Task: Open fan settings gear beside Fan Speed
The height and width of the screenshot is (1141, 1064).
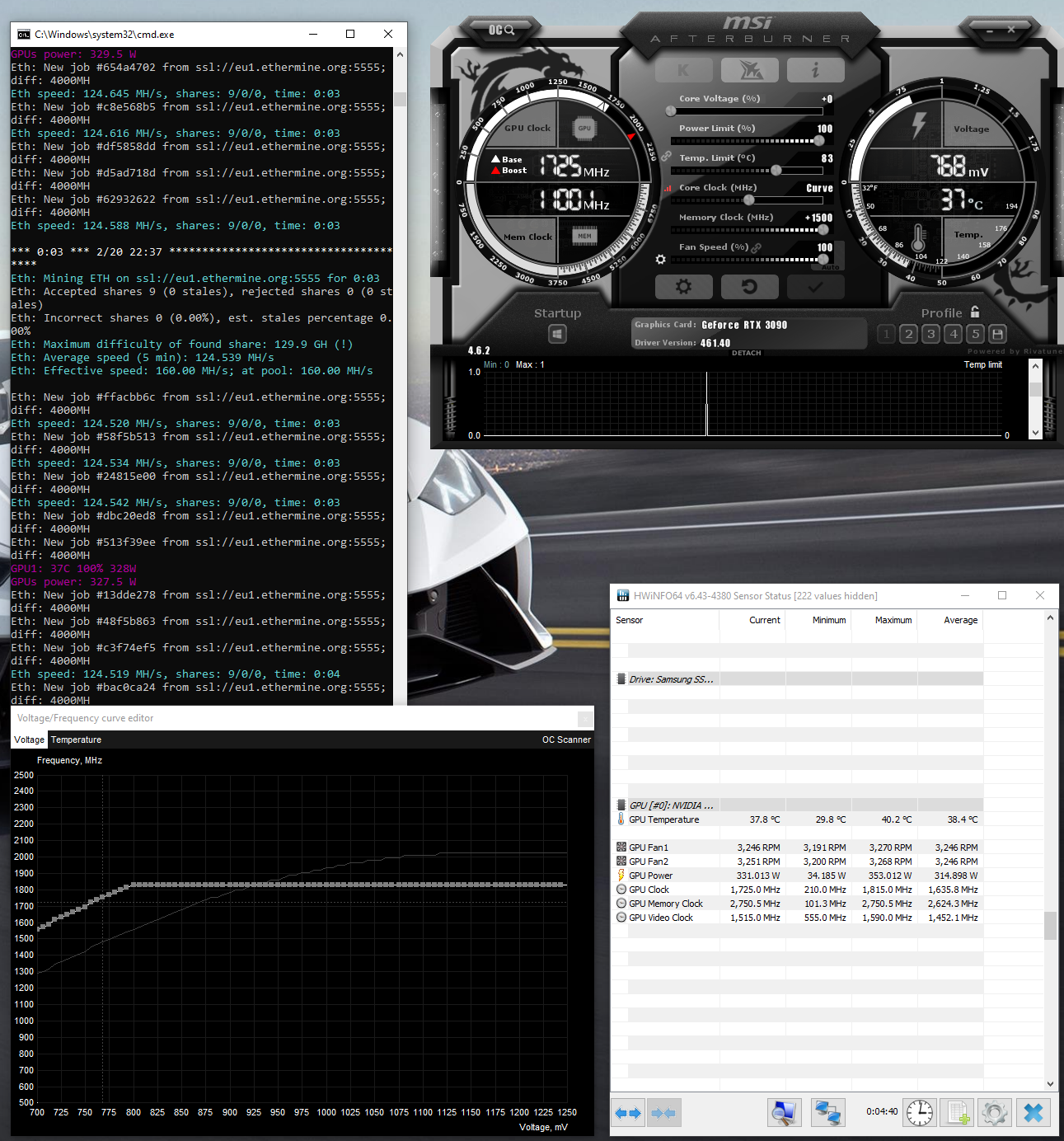Action: click(x=660, y=260)
